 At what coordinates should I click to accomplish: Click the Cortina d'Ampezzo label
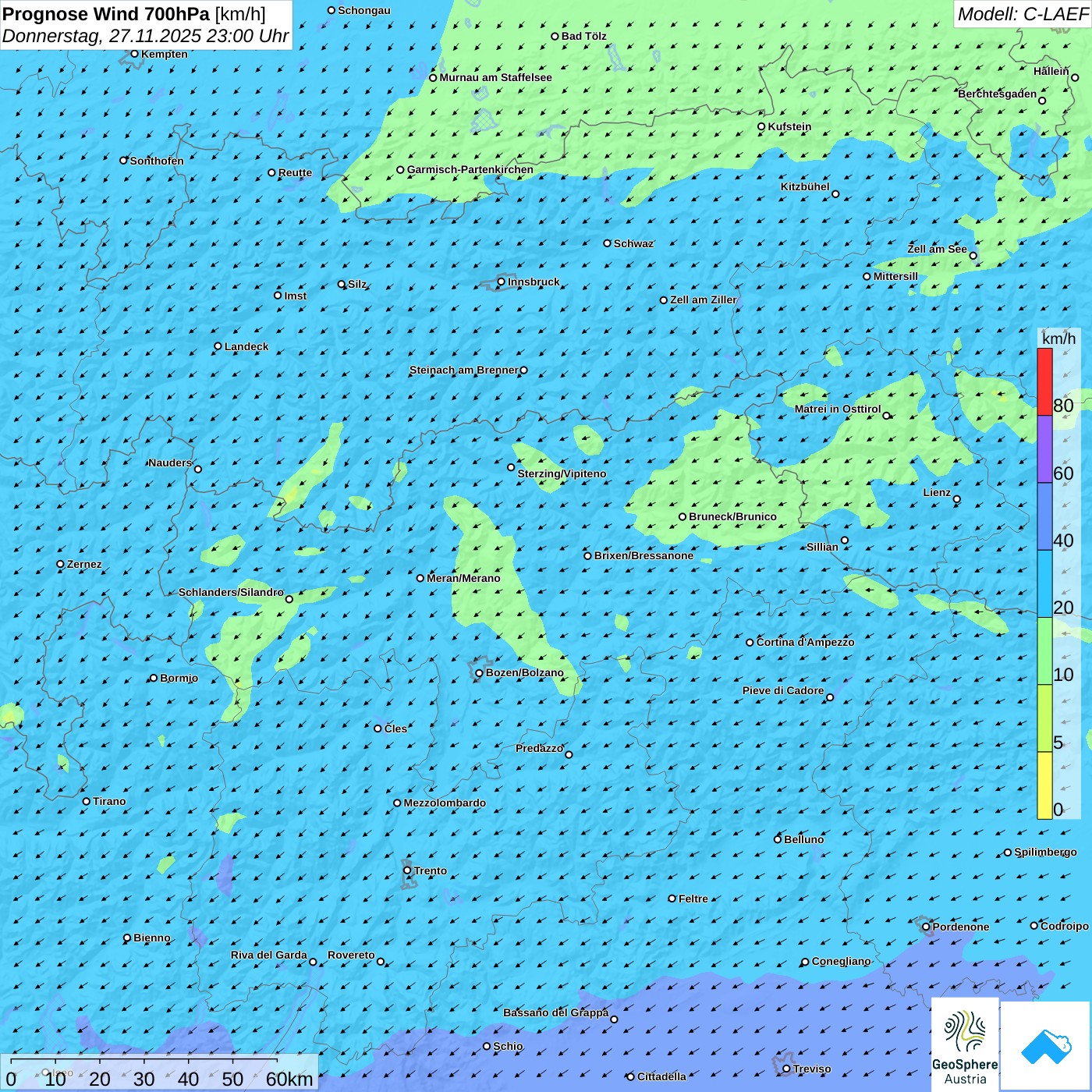(x=805, y=642)
